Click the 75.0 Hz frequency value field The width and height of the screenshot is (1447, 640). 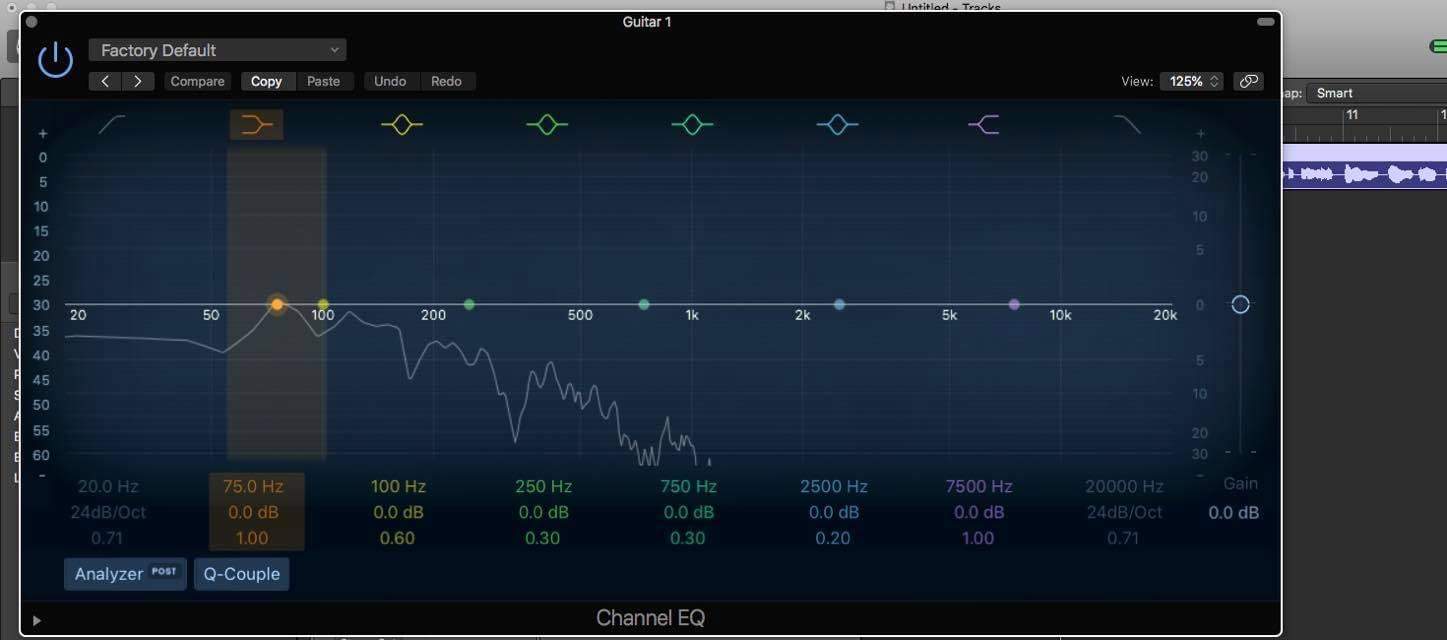[x=253, y=487]
